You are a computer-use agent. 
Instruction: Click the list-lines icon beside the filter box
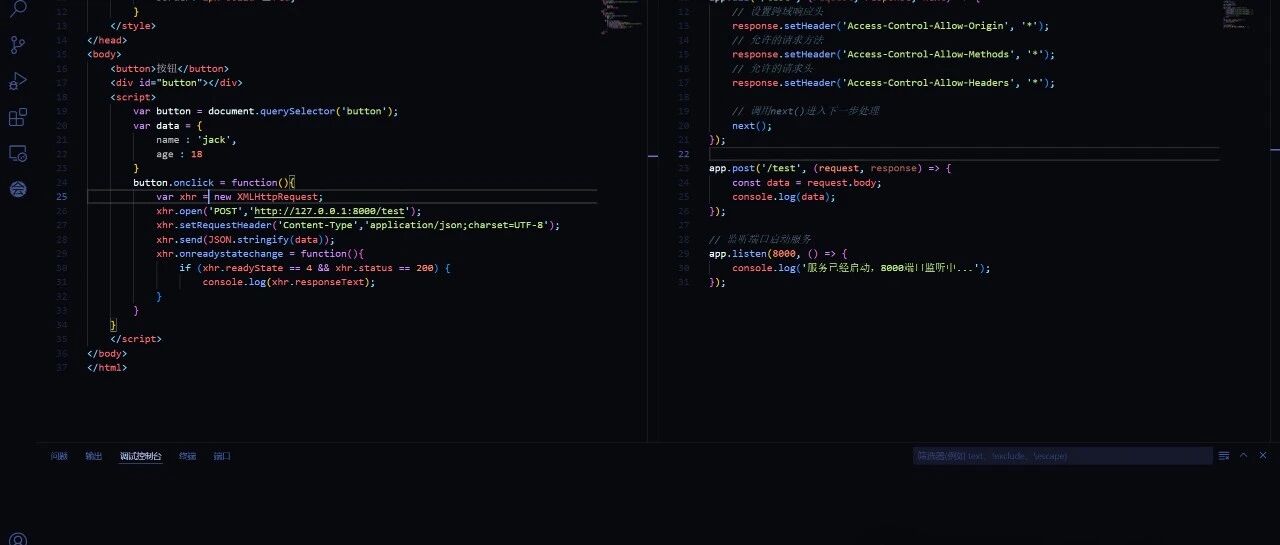pos(1224,456)
